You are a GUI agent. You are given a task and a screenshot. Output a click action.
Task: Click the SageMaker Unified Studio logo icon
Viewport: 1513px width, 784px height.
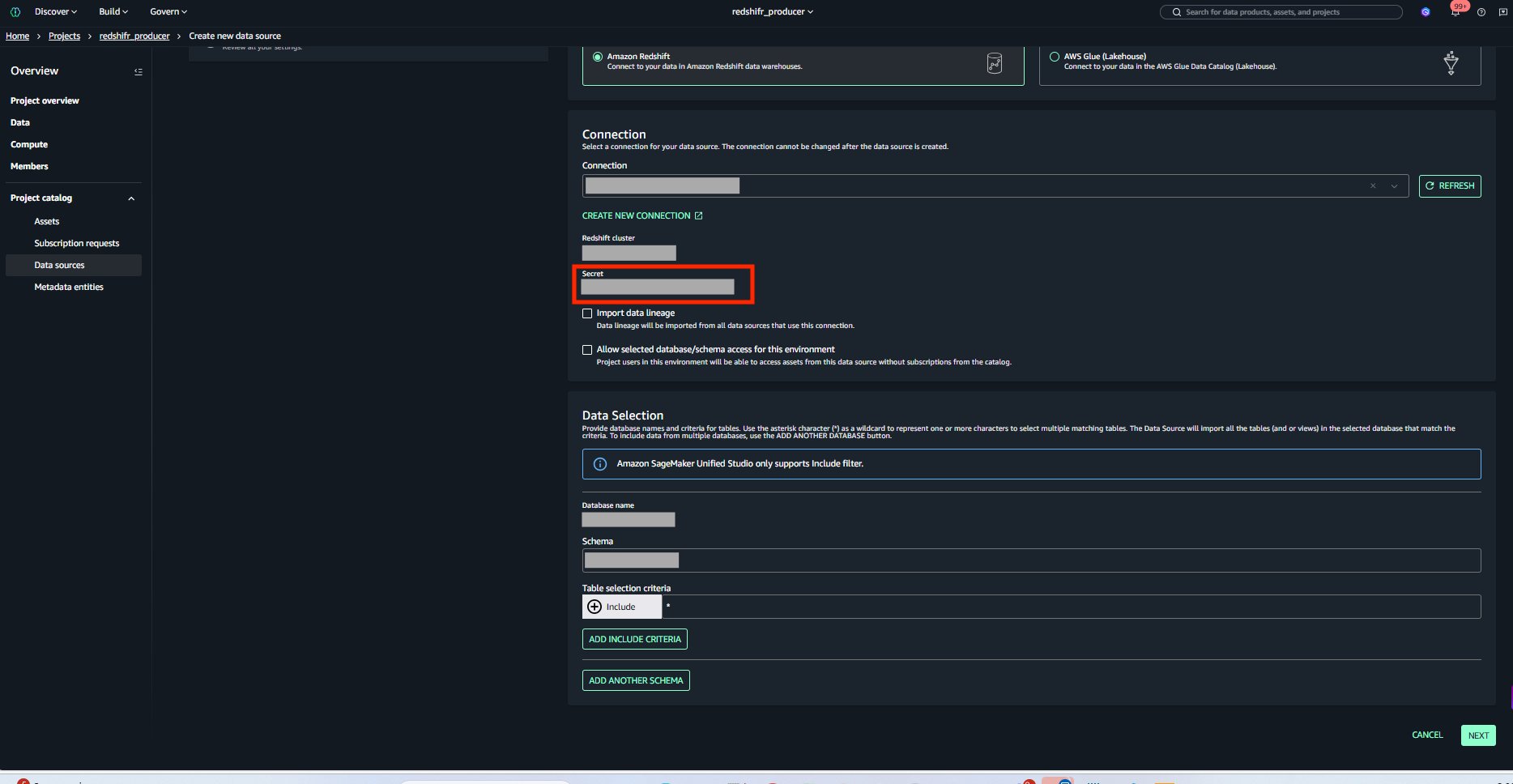pyautogui.click(x=15, y=12)
